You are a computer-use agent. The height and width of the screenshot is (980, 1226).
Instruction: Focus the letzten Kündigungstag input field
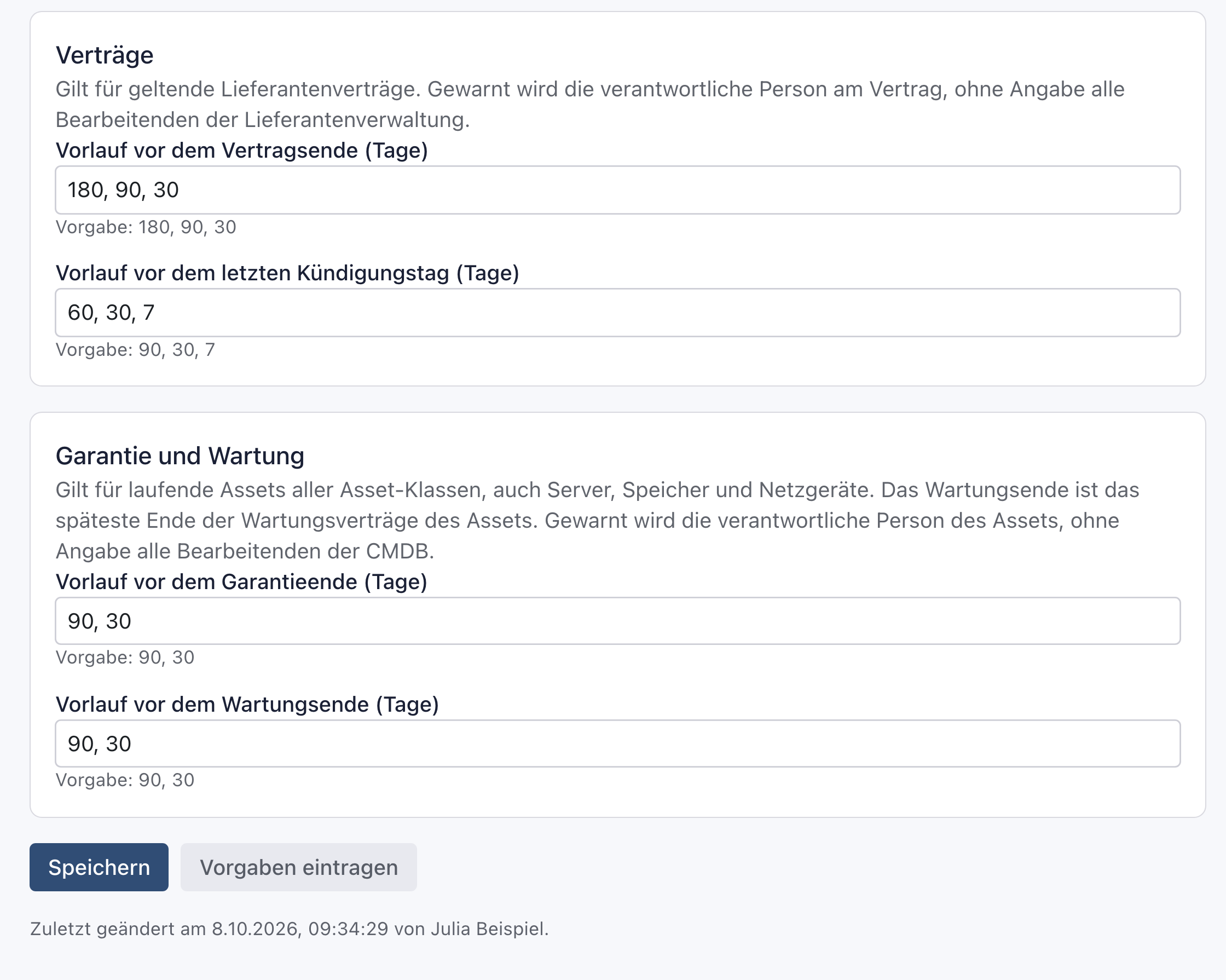(x=617, y=312)
